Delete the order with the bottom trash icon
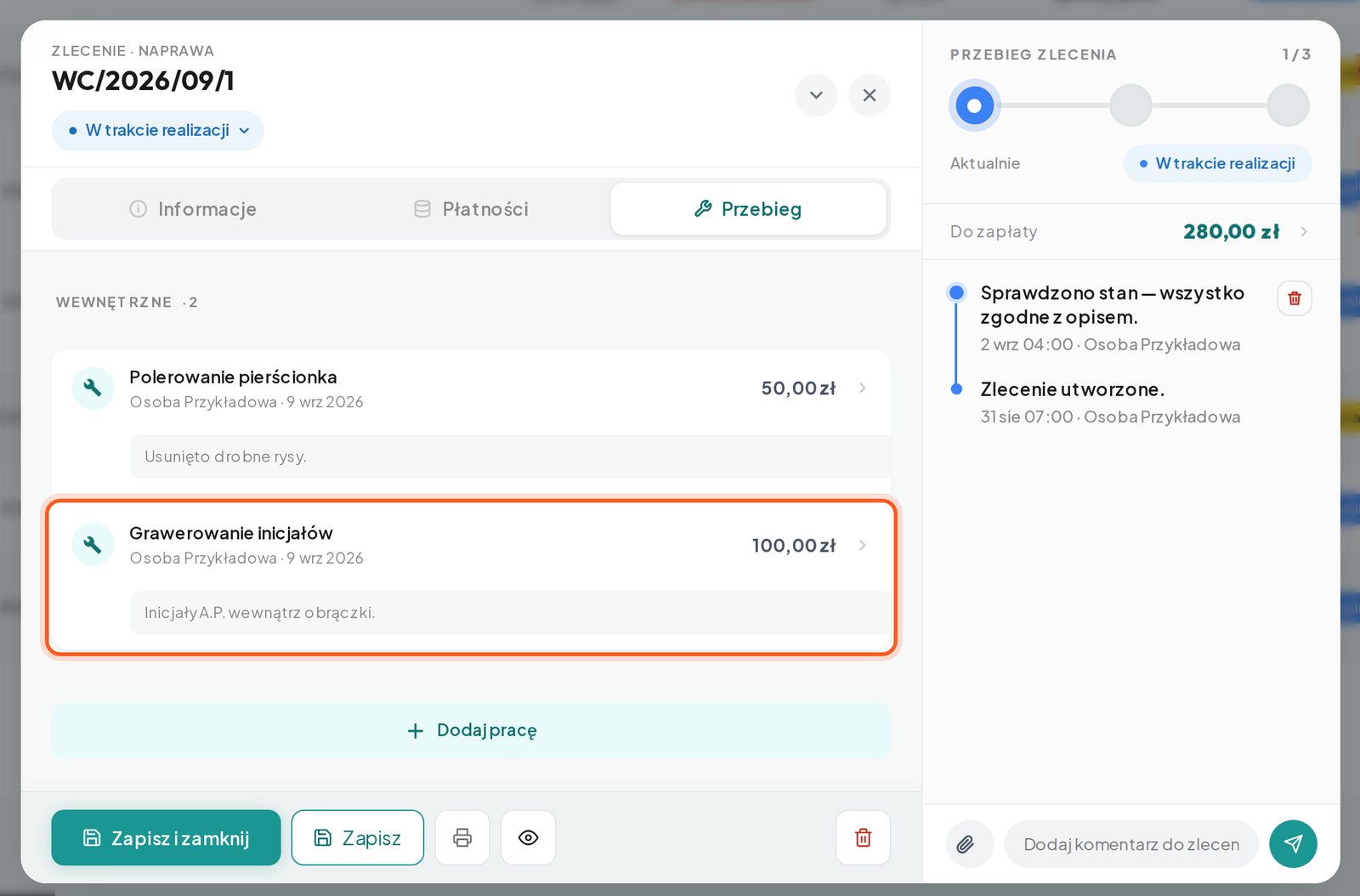The height and width of the screenshot is (896, 1360). pyautogui.click(x=863, y=837)
